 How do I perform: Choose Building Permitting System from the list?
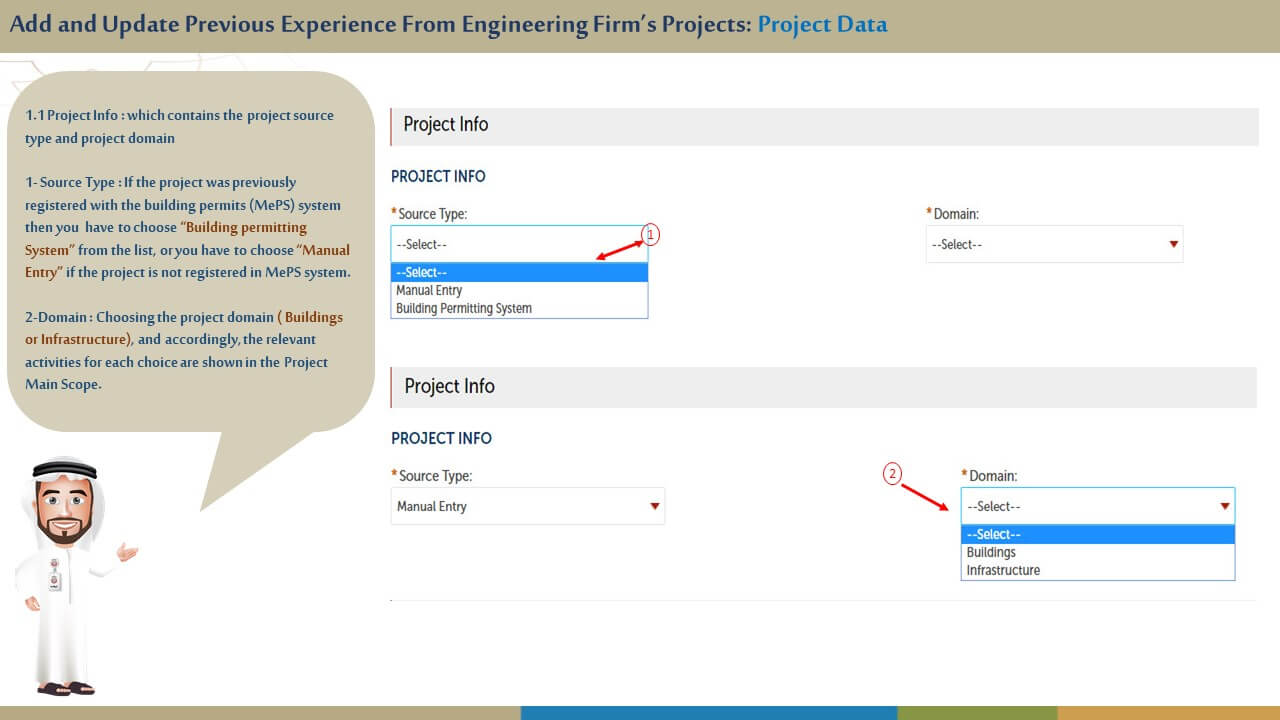(x=464, y=309)
